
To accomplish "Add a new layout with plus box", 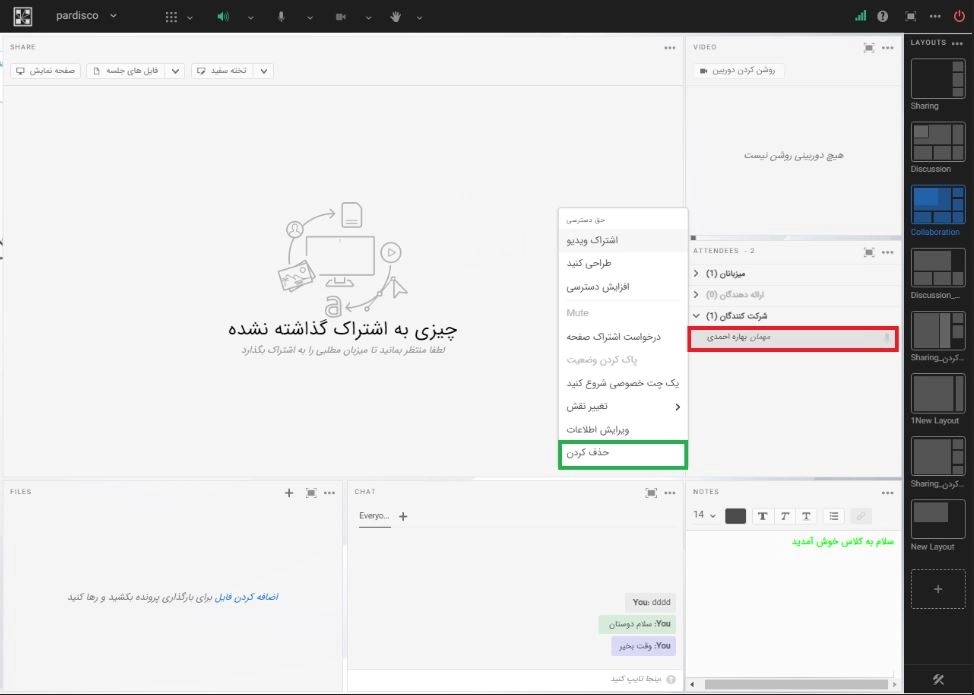I will (x=938, y=589).
